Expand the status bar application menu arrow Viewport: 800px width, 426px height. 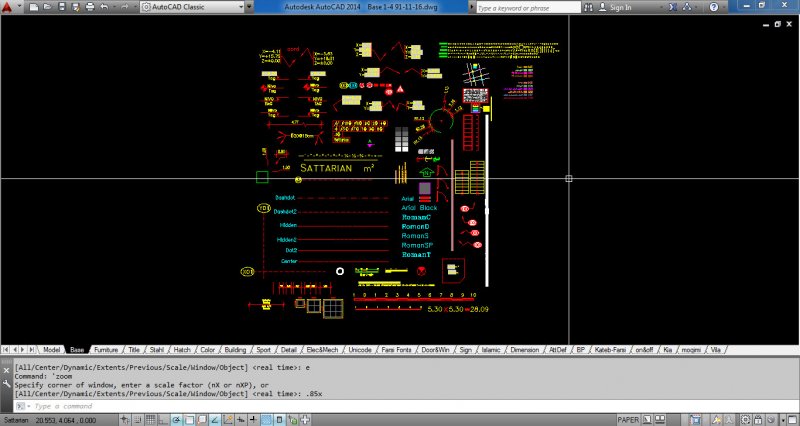[x=783, y=420]
